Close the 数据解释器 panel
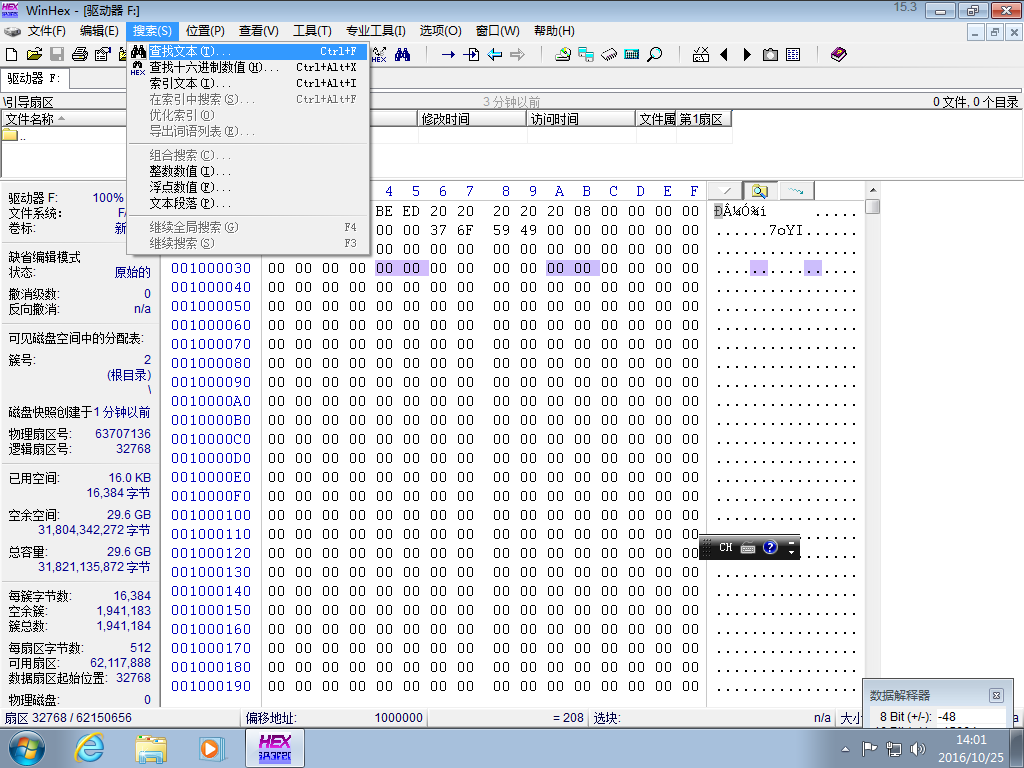This screenshot has height=768, width=1024. coord(996,695)
